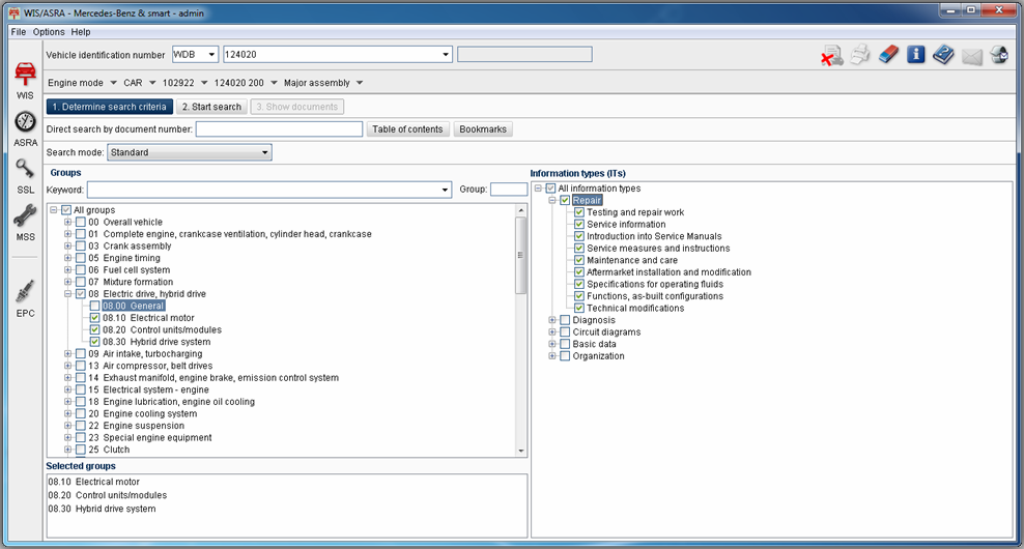The image size is (1024, 549).
Task: Click the printer icon in the toolbar
Action: (x=860, y=55)
